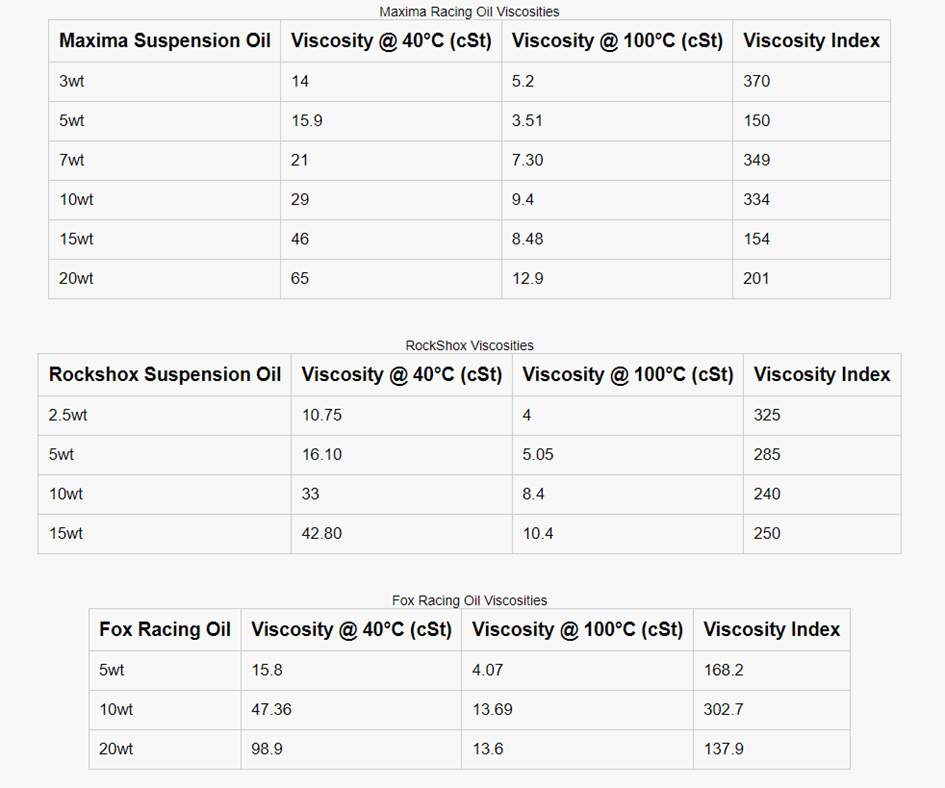The image size is (945, 788).
Task: Click the Fox Racing Oil Viscosities caption
Action: coord(469,601)
